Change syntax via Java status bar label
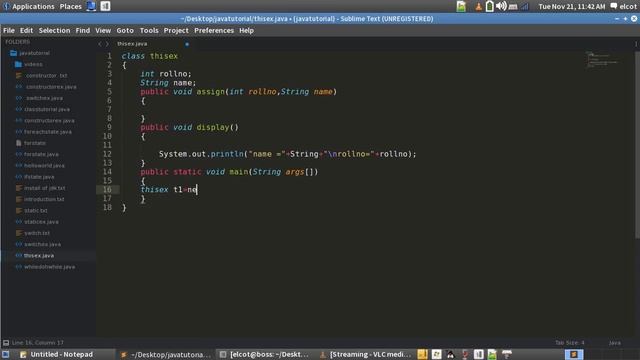The image size is (640, 360). pyautogui.click(x=614, y=343)
